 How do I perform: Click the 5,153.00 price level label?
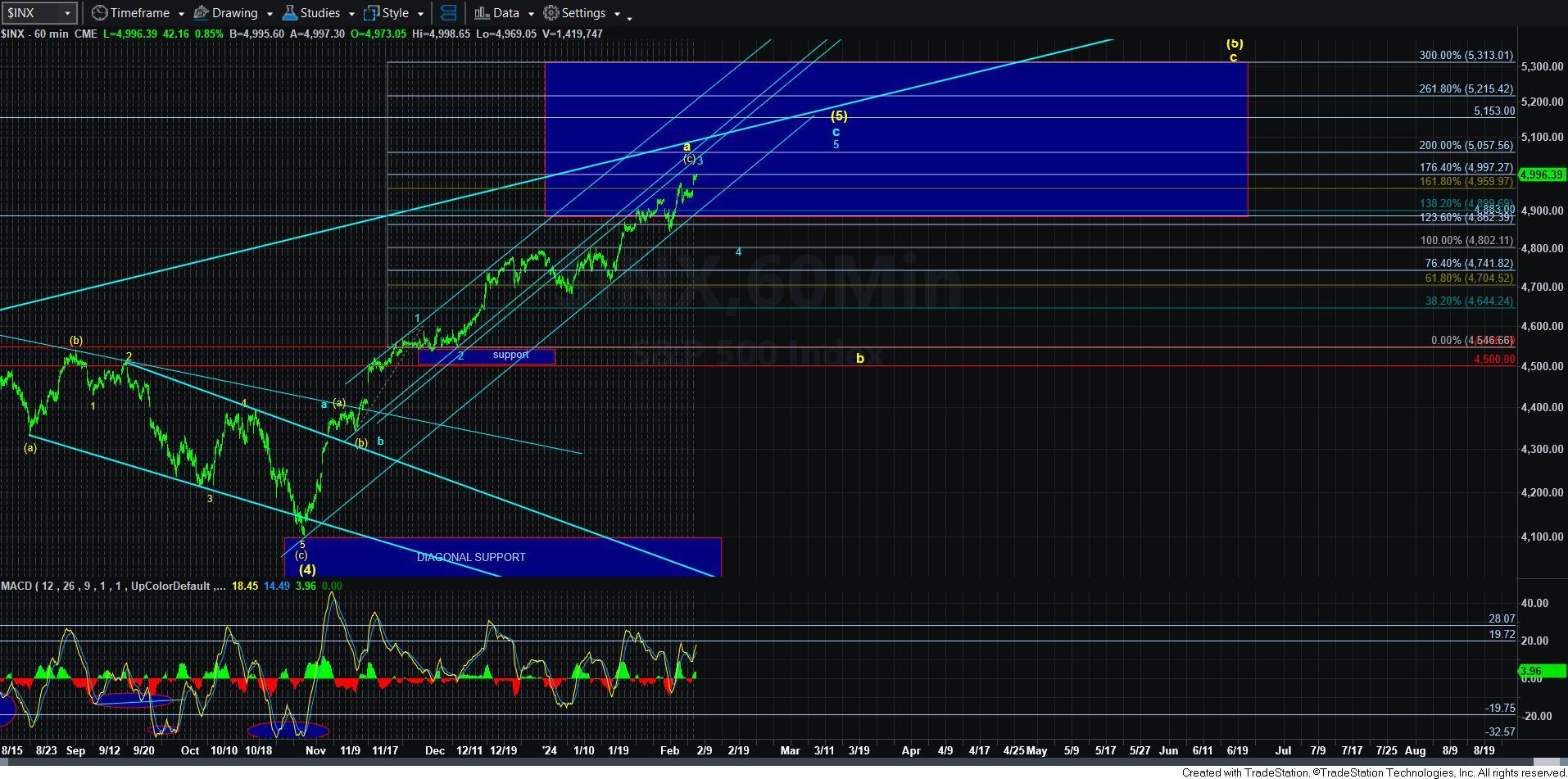pyautogui.click(x=1493, y=111)
